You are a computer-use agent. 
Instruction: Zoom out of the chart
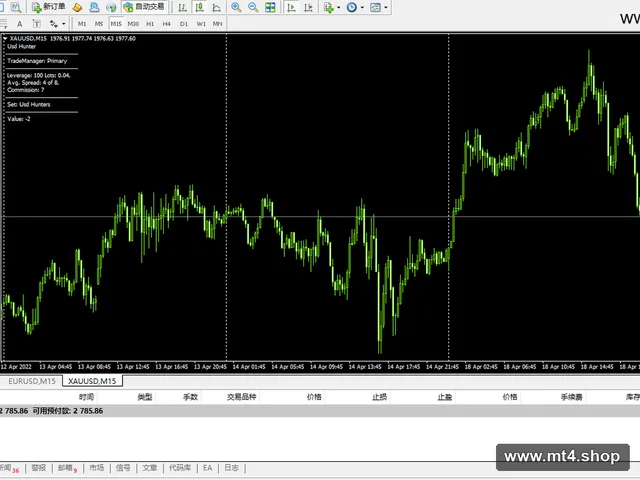[x=253, y=7]
